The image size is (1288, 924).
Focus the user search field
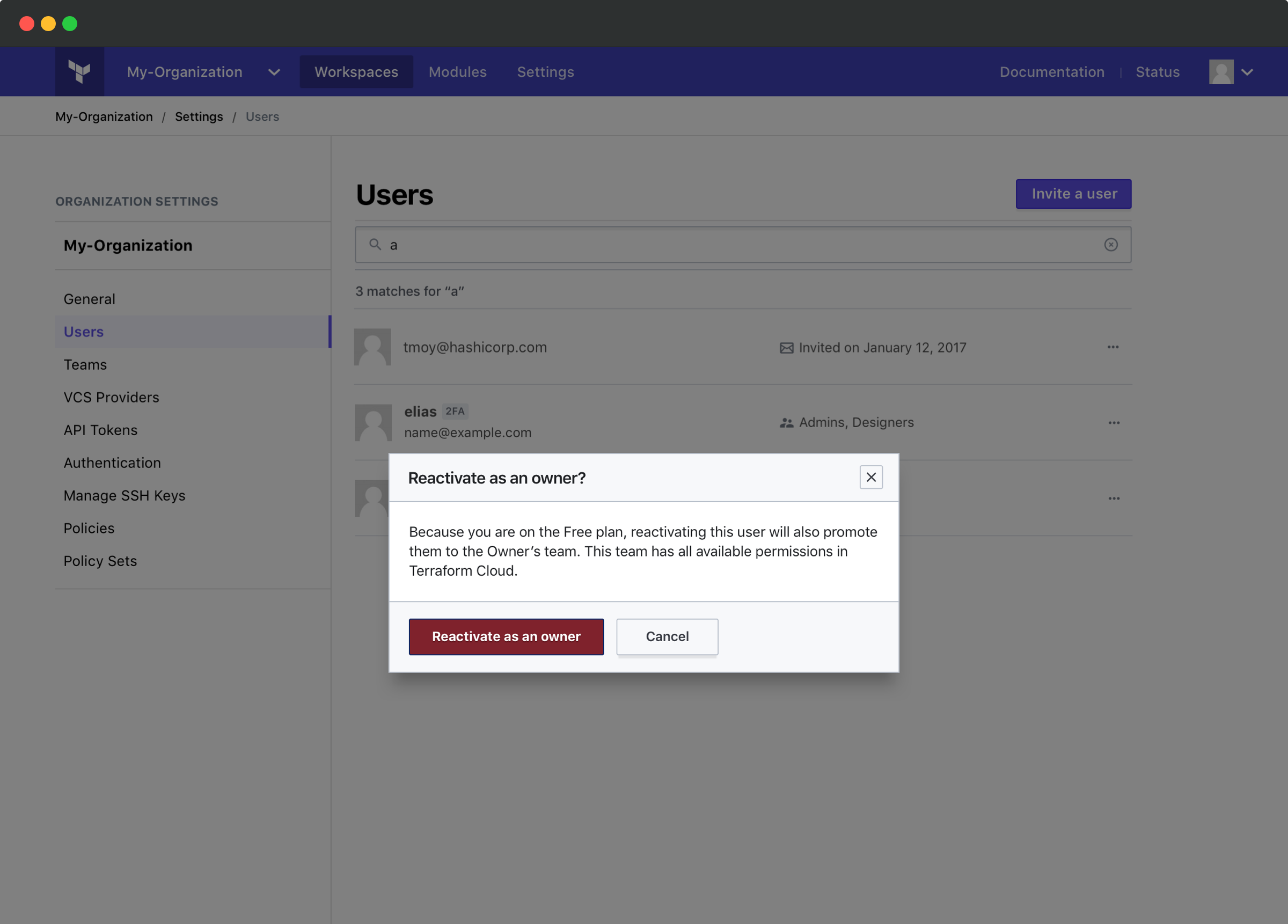743,245
